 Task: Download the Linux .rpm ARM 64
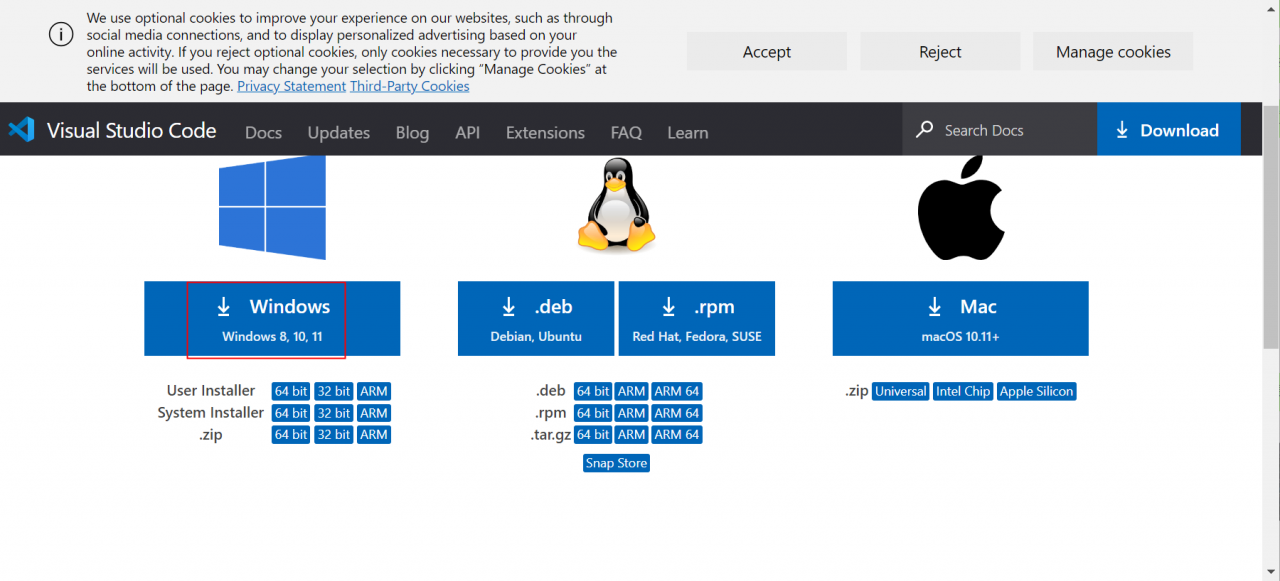tap(677, 413)
